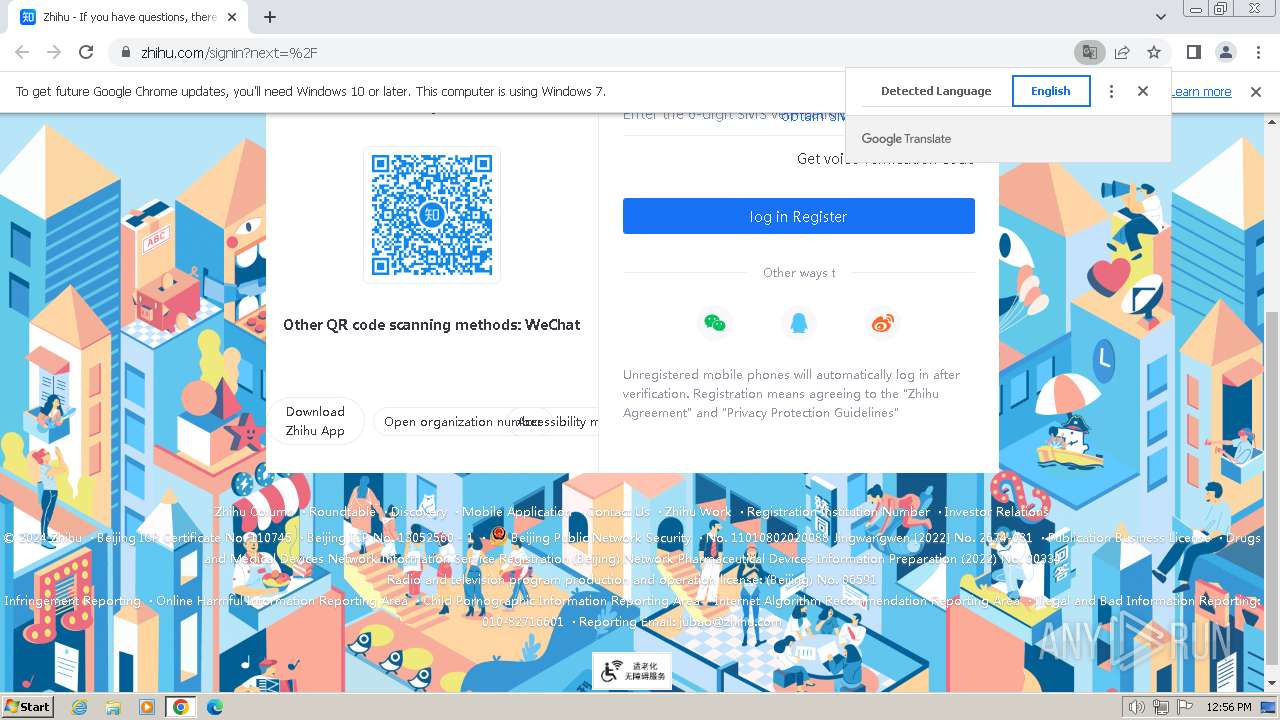
Task: Click the log in Register button
Action: click(798, 216)
